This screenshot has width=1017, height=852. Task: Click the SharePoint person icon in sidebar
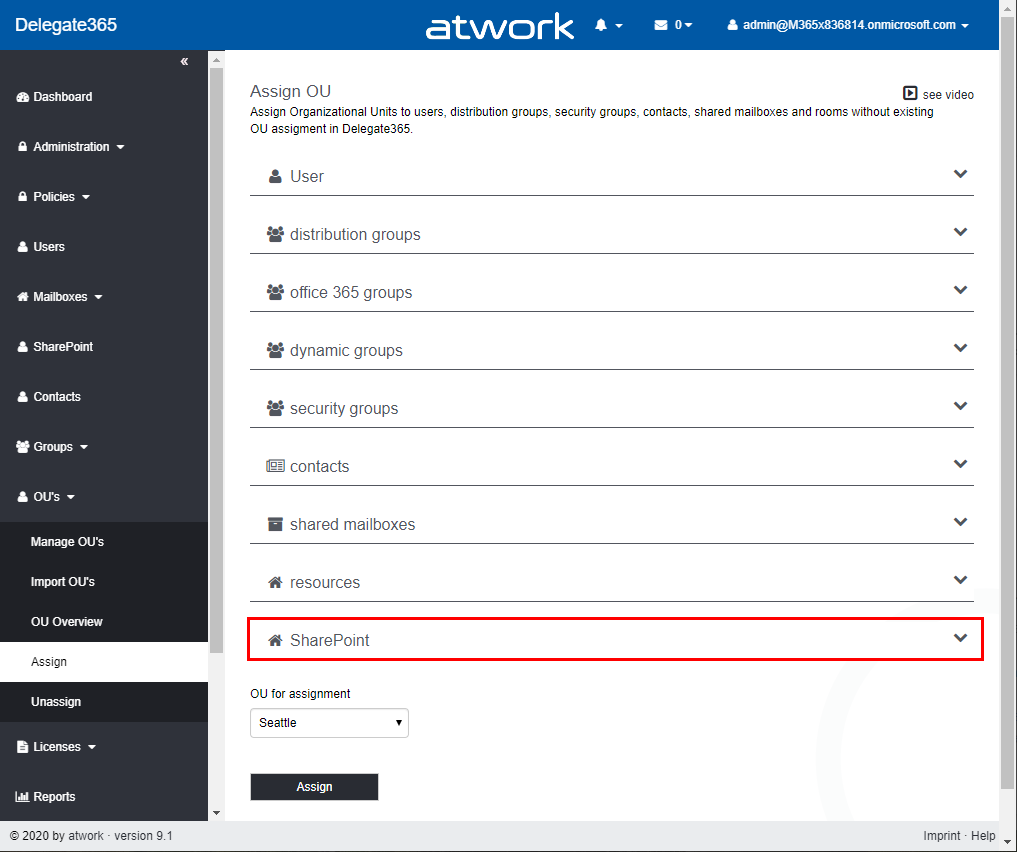tap(23, 346)
